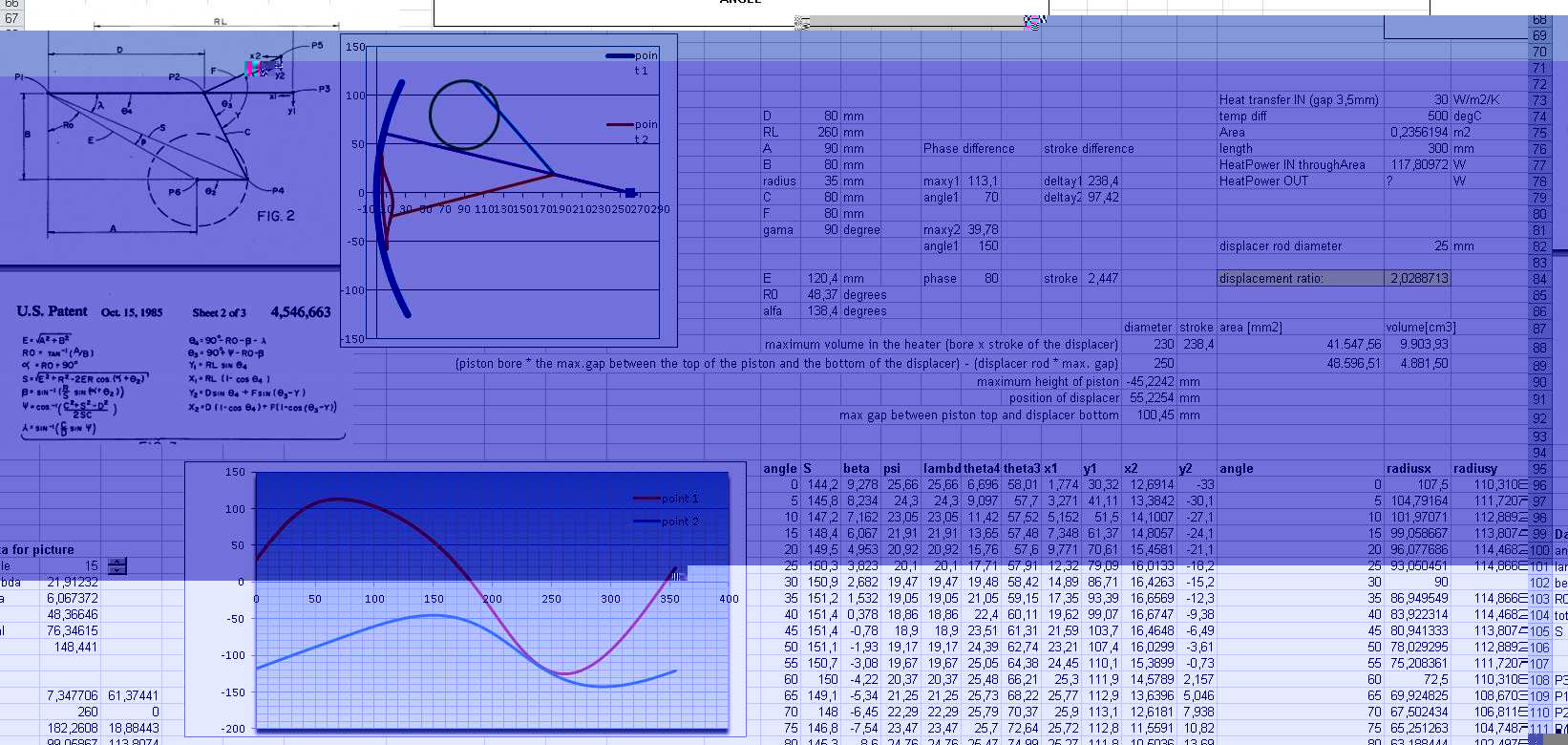Select the RL value 260

[x=821, y=133]
